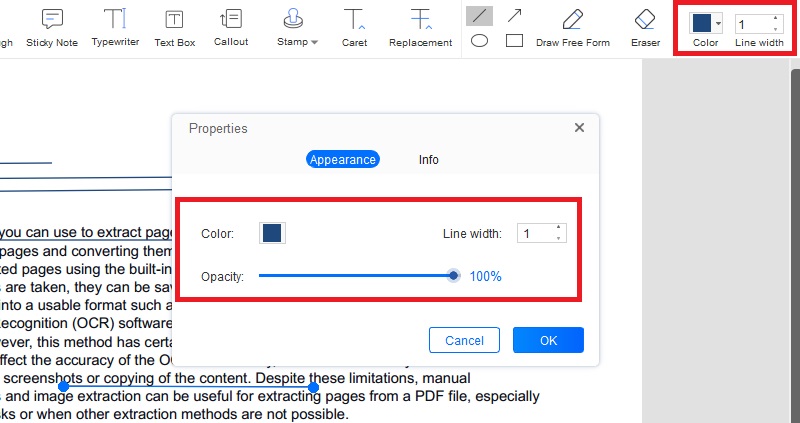
Task: Open the Stamp dropdown arrow
Action: (x=314, y=42)
